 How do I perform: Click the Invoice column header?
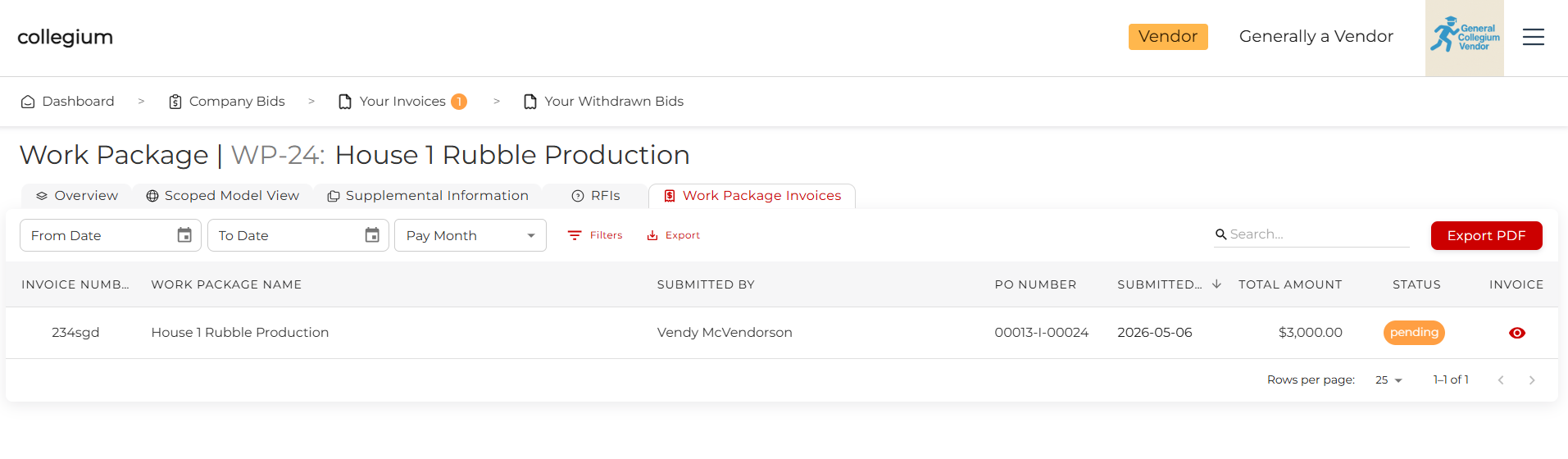point(1516,284)
